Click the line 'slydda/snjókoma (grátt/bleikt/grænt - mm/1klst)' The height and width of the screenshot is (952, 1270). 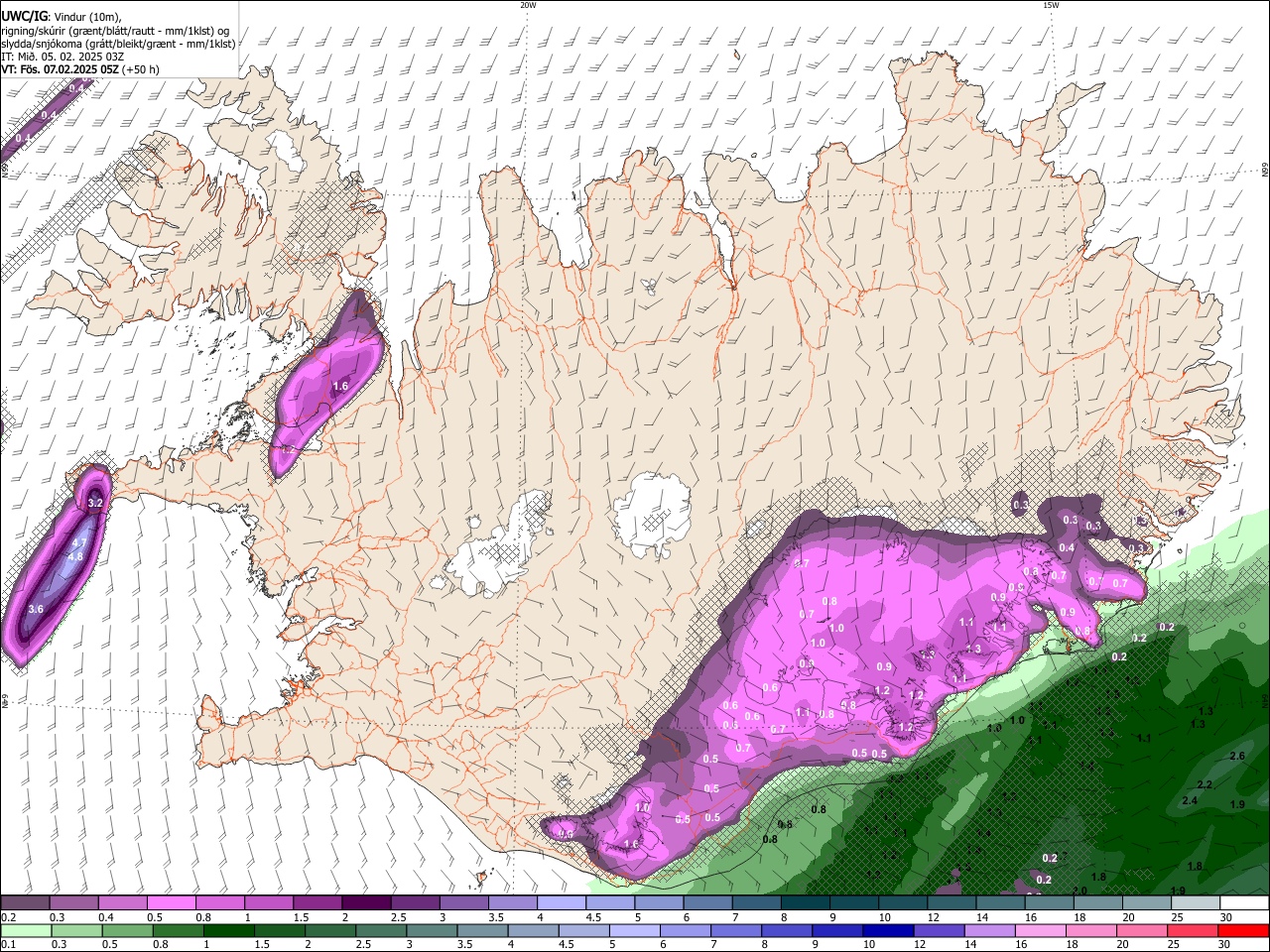pos(118,44)
